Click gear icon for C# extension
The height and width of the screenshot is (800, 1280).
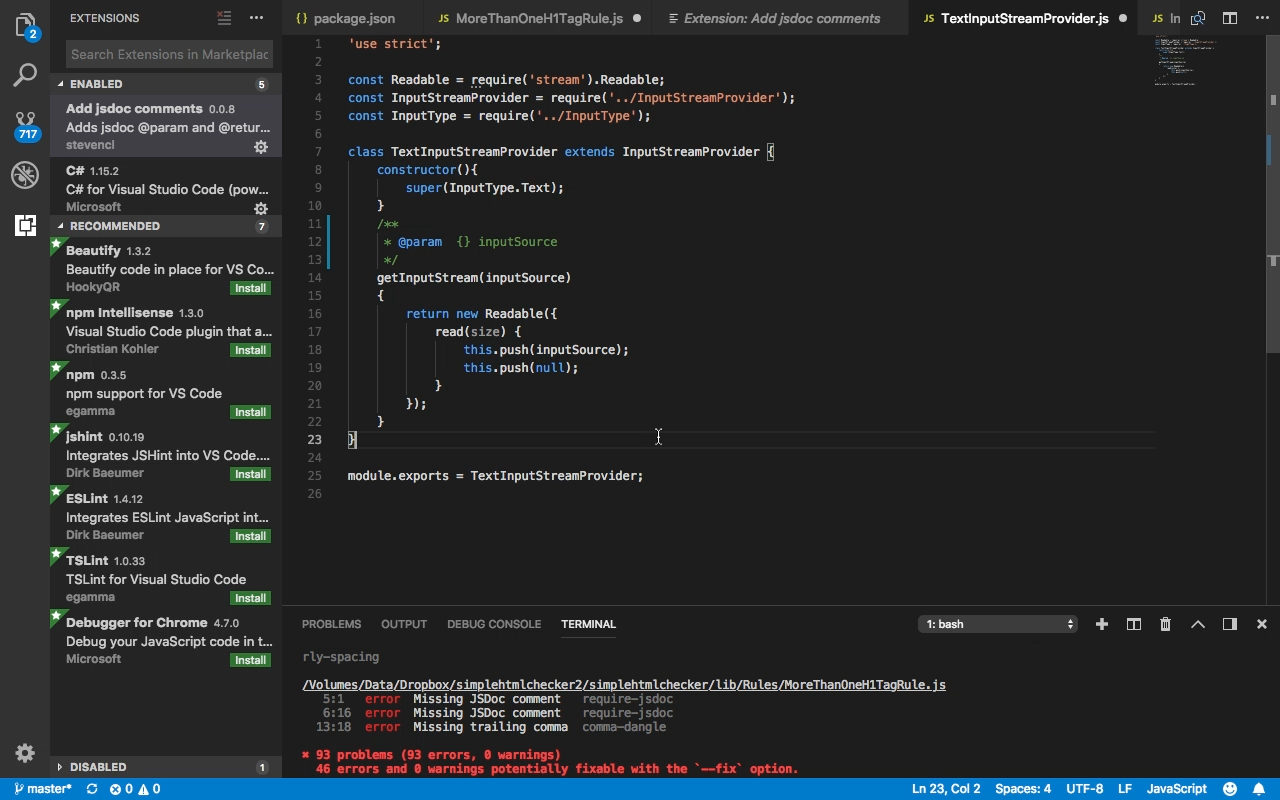tap(261, 209)
